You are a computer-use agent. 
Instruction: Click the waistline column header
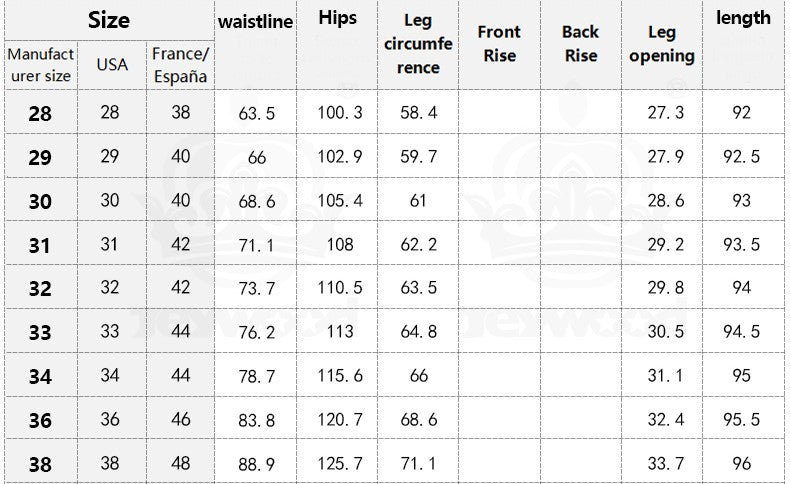tap(255, 21)
